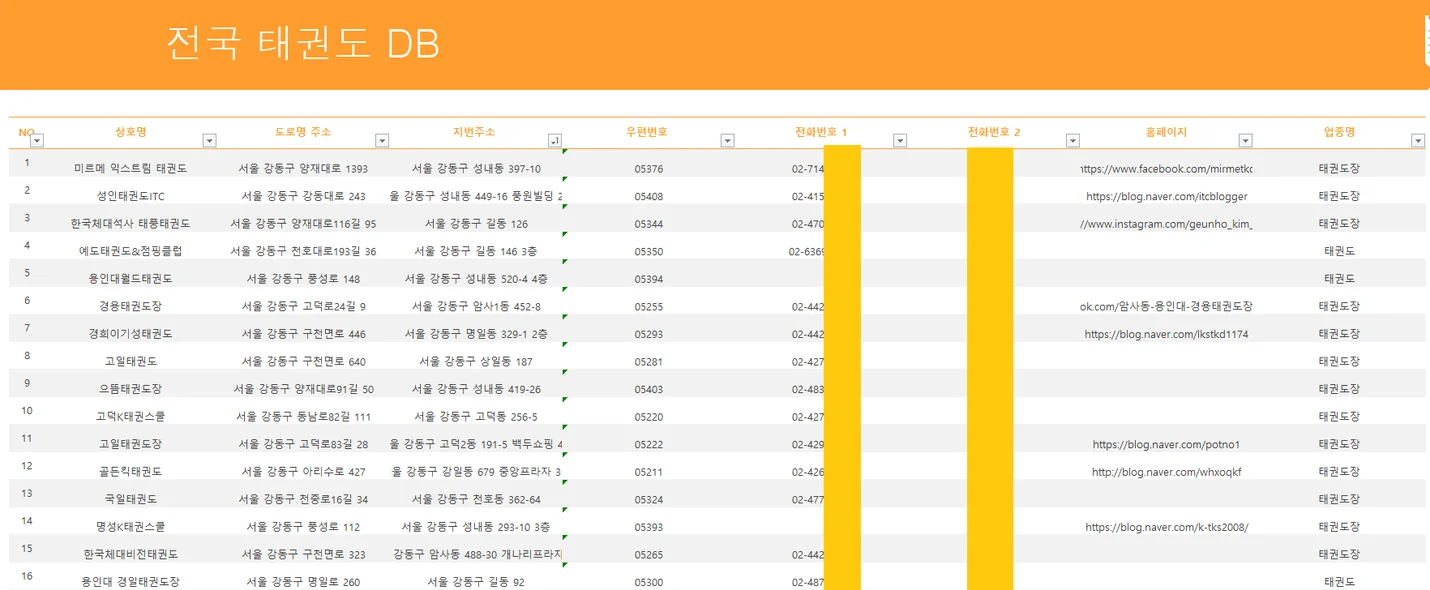The image size is (1430, 590).
Task: Open the sorted 지번주소 filter dropdown
Action: point(555,140)
